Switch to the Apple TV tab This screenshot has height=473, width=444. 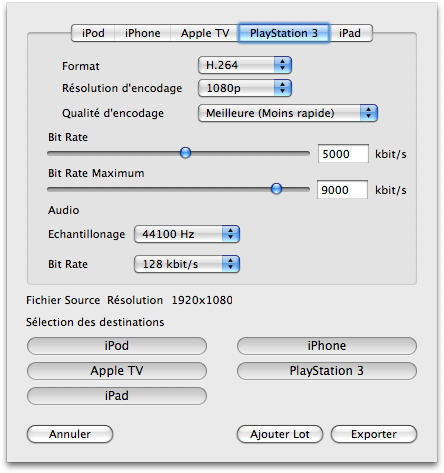click(205, 33)
